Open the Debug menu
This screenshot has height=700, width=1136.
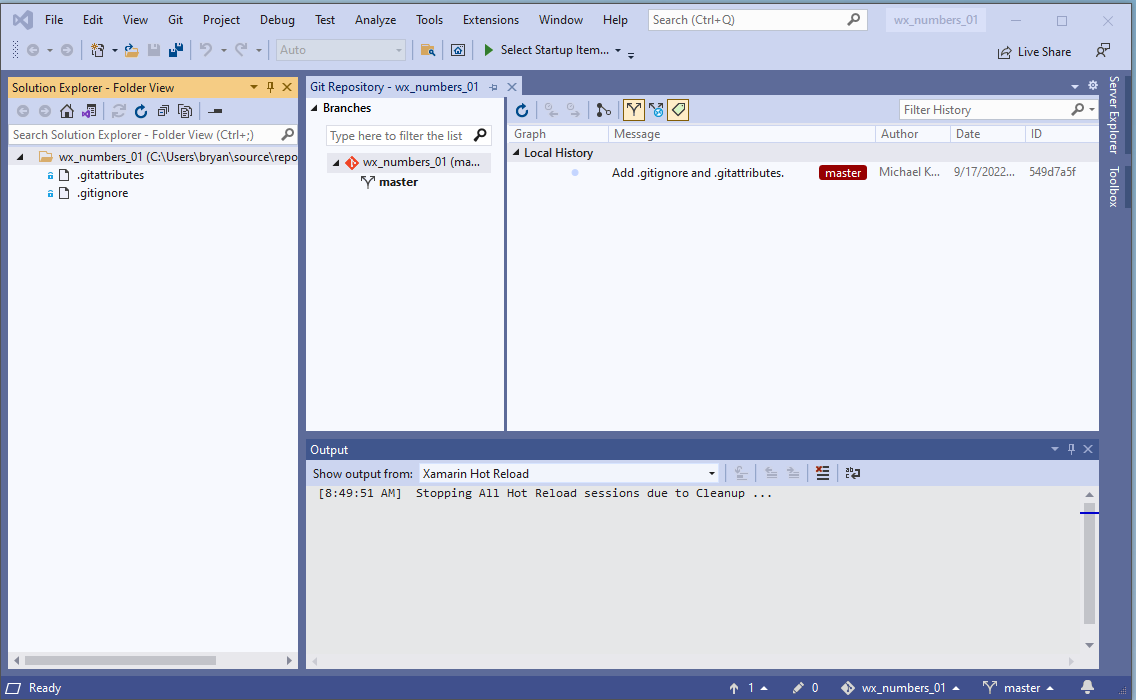pos(277,20)
